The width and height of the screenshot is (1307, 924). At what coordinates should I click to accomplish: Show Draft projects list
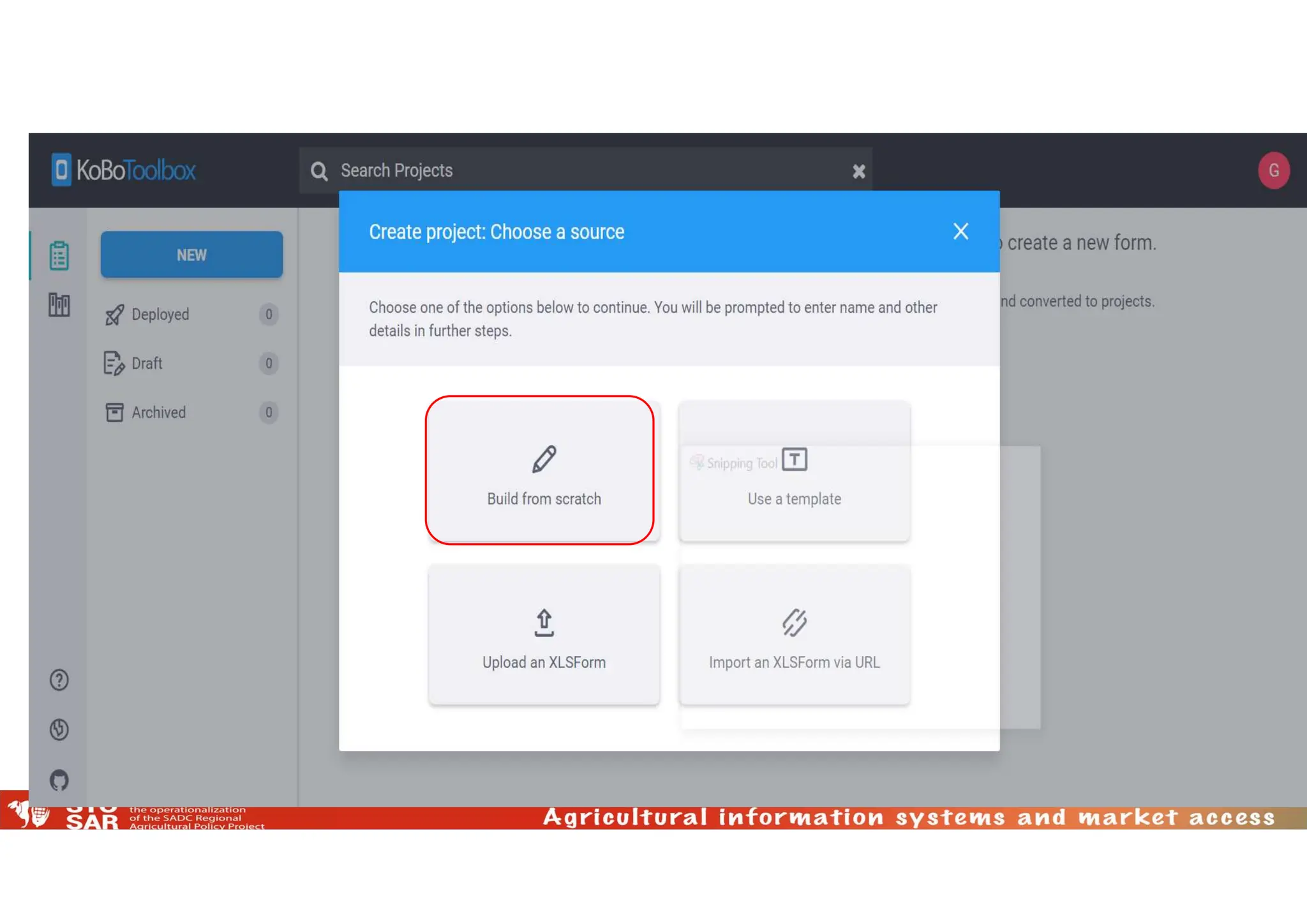(x=147, y=363)
